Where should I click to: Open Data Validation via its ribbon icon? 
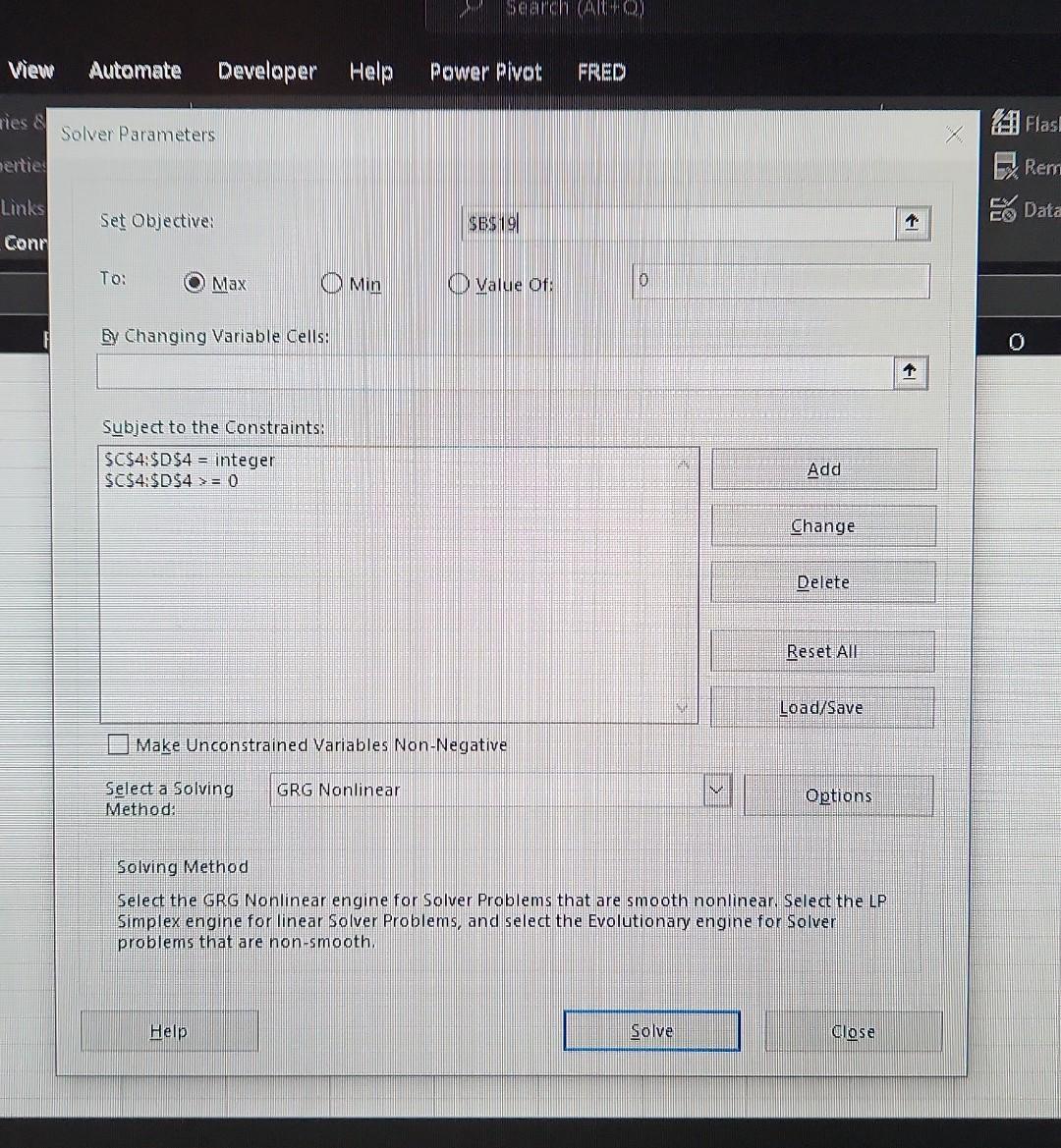1003,210
